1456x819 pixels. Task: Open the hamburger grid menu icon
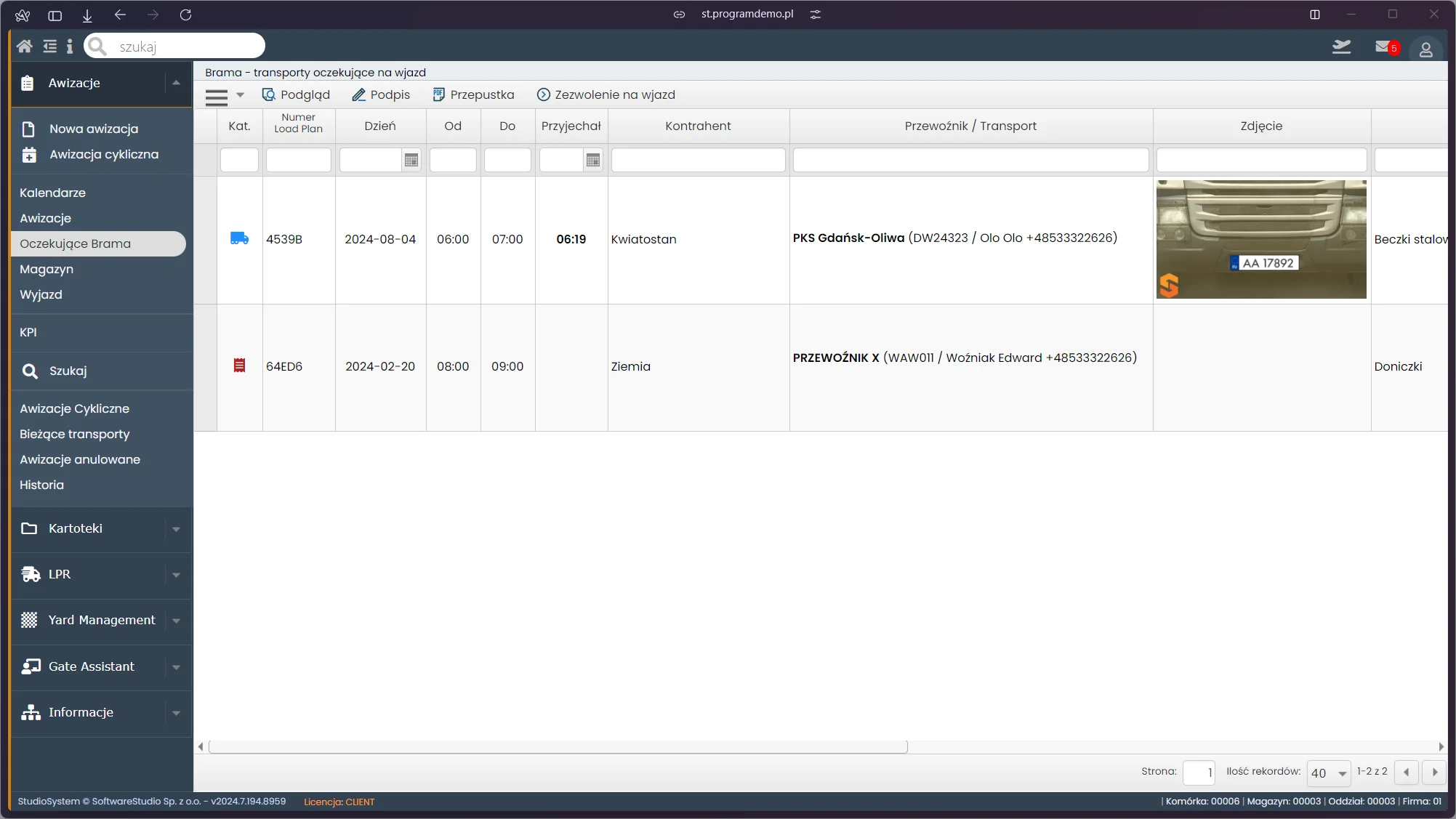tap(217, 97)
